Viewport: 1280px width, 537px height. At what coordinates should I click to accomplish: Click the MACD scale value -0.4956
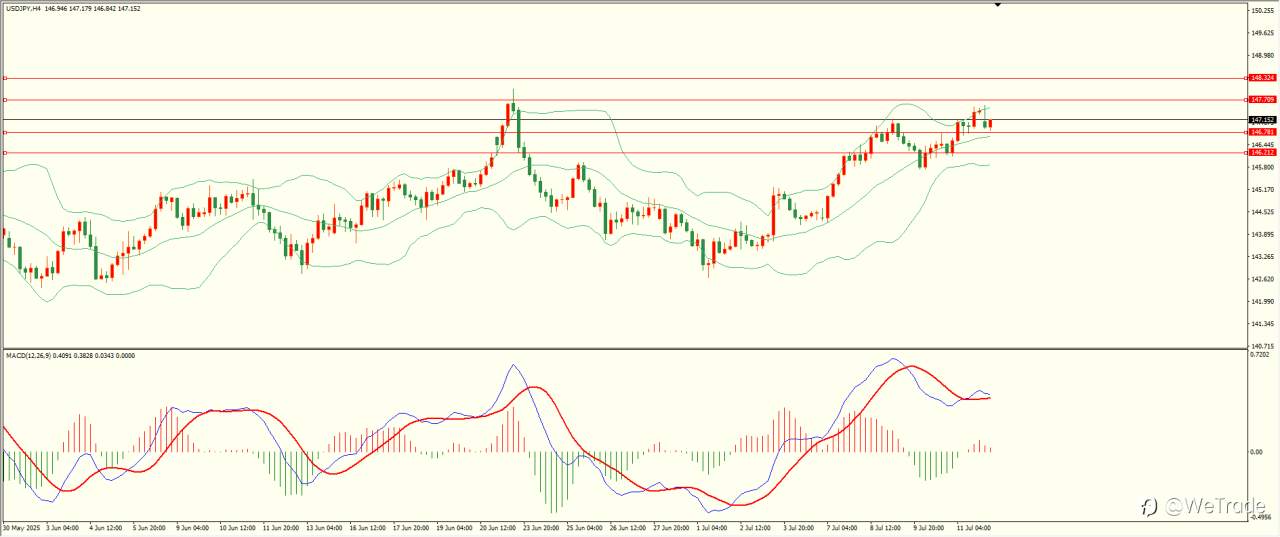1262,518
